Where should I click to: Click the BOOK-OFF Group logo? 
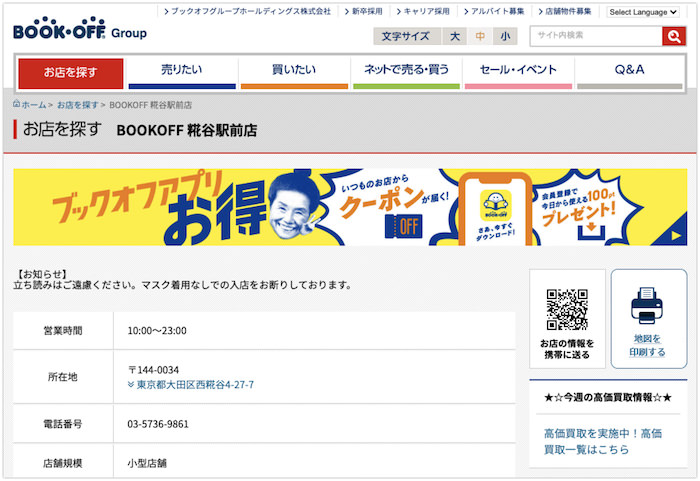tap(80, 29)
